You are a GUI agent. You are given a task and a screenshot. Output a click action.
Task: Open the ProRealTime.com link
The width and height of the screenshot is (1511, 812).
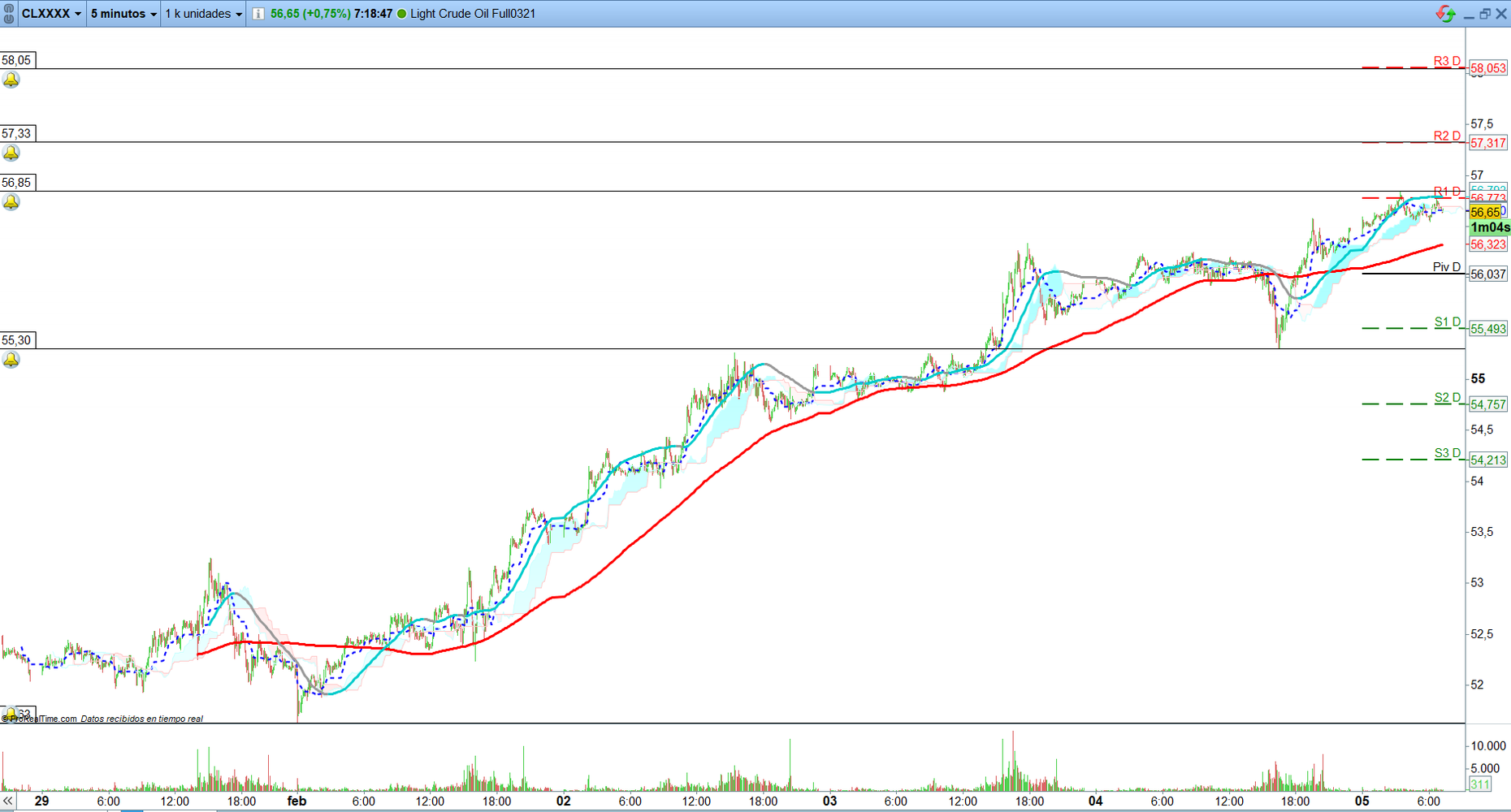click(42, 719)
